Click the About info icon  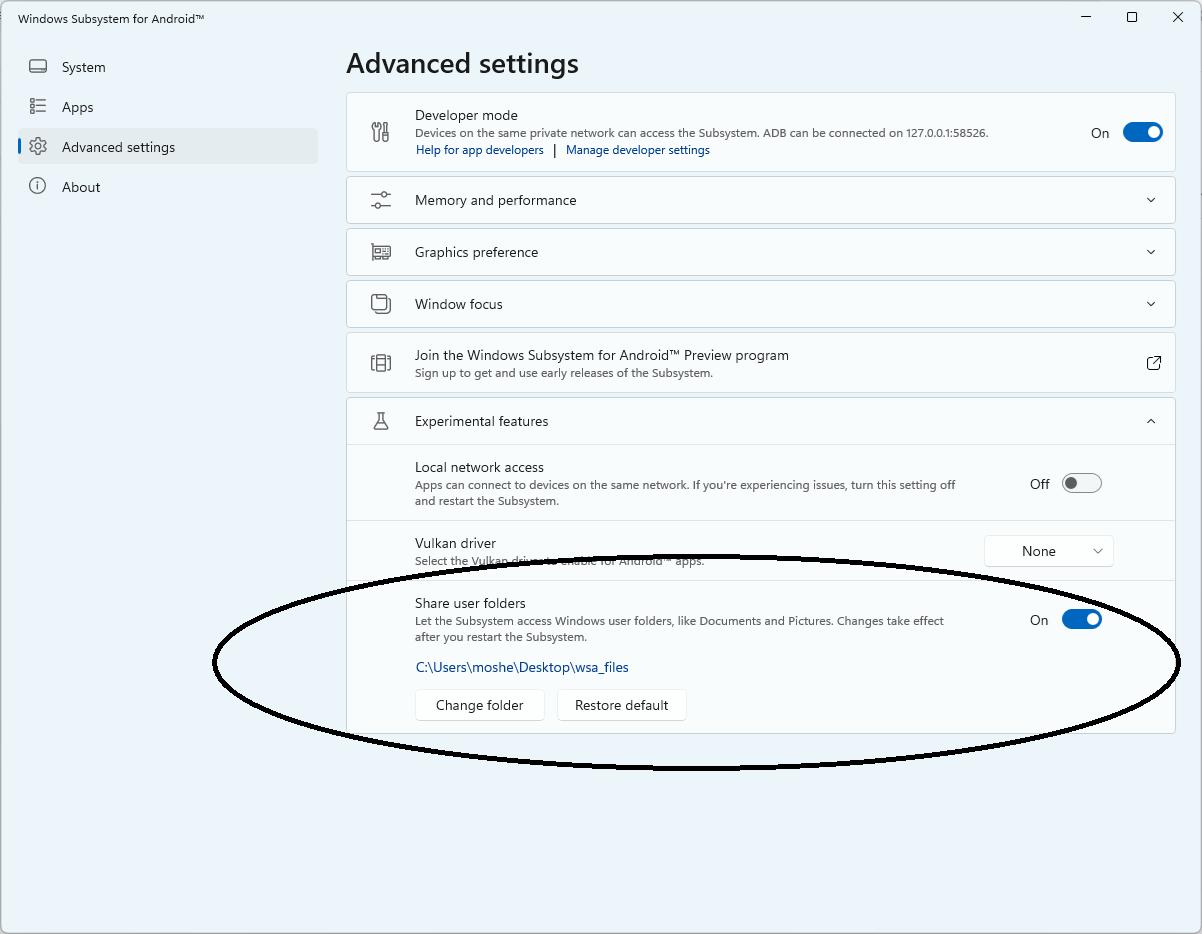click(38, 186)
